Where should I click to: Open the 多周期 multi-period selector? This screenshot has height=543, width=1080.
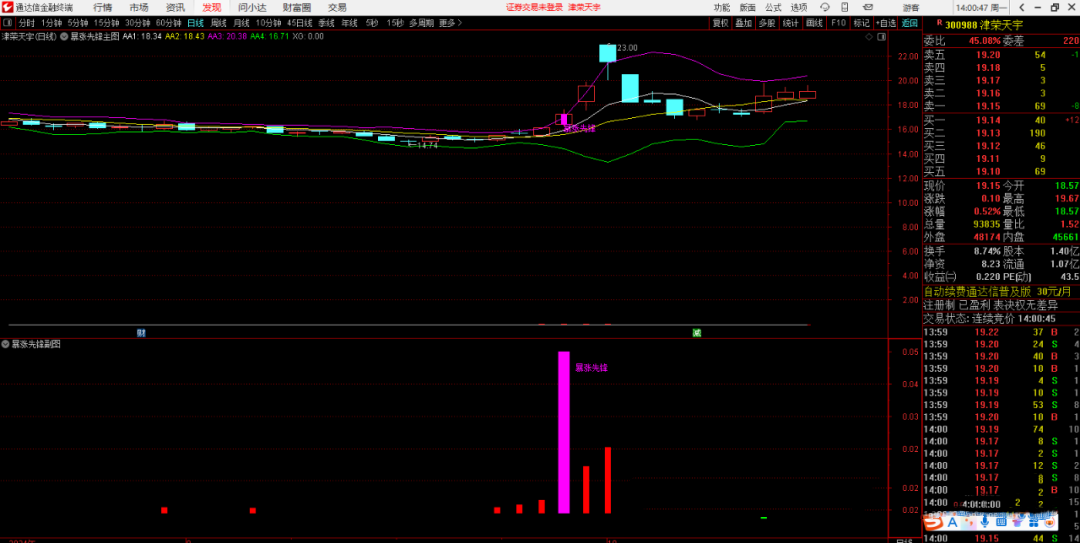(x=422, y=22)
